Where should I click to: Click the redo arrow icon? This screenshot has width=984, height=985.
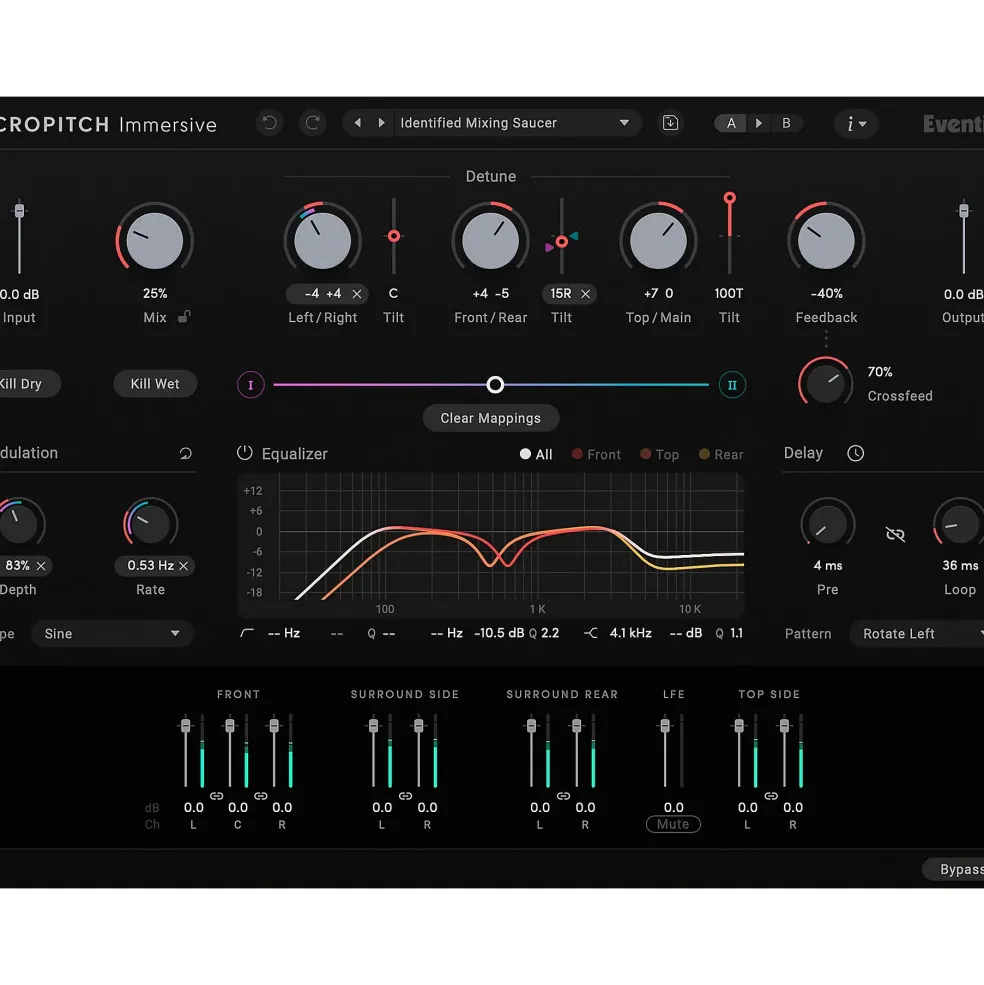tap(312, 122)
